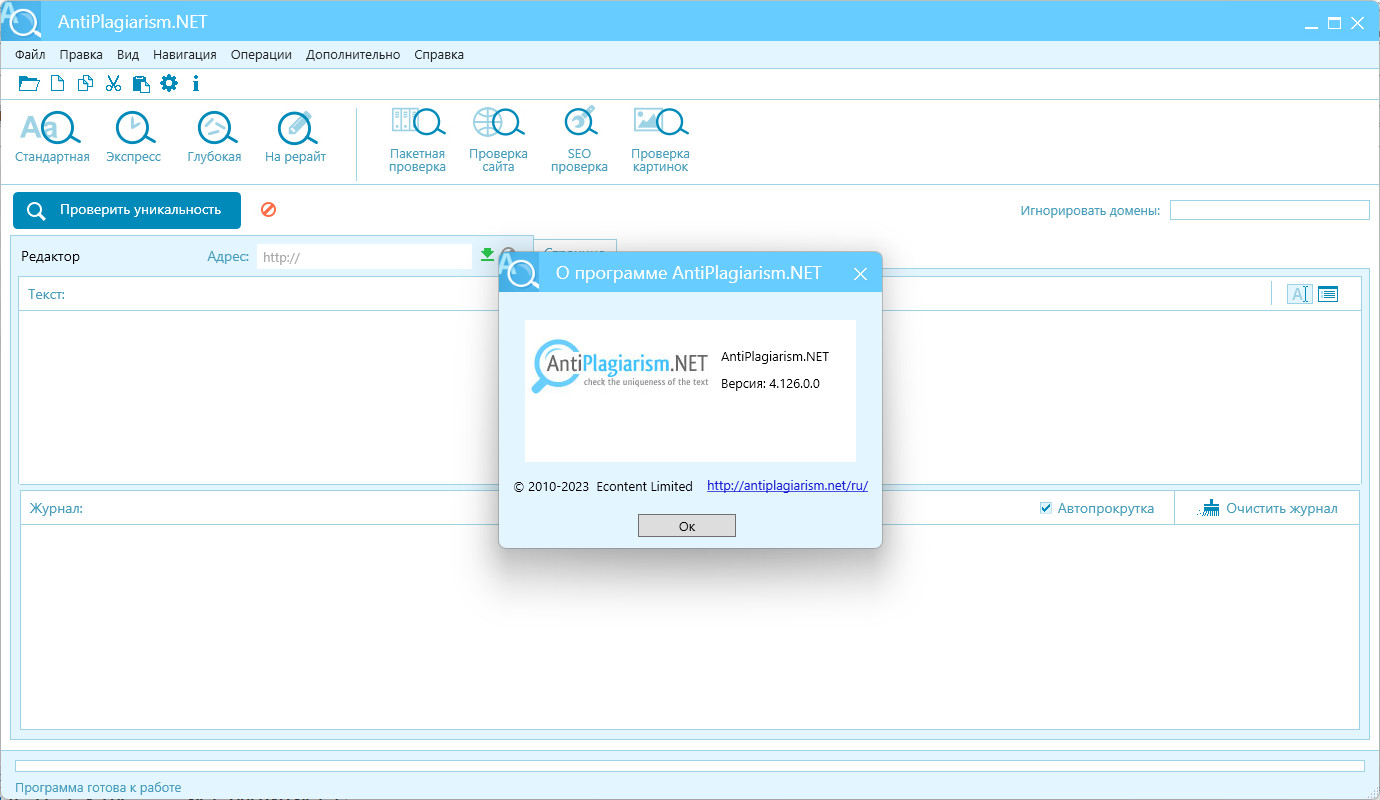Open Проверка картинок tool
This screenshot has width=1380, height=800.
tap(660, 140)
